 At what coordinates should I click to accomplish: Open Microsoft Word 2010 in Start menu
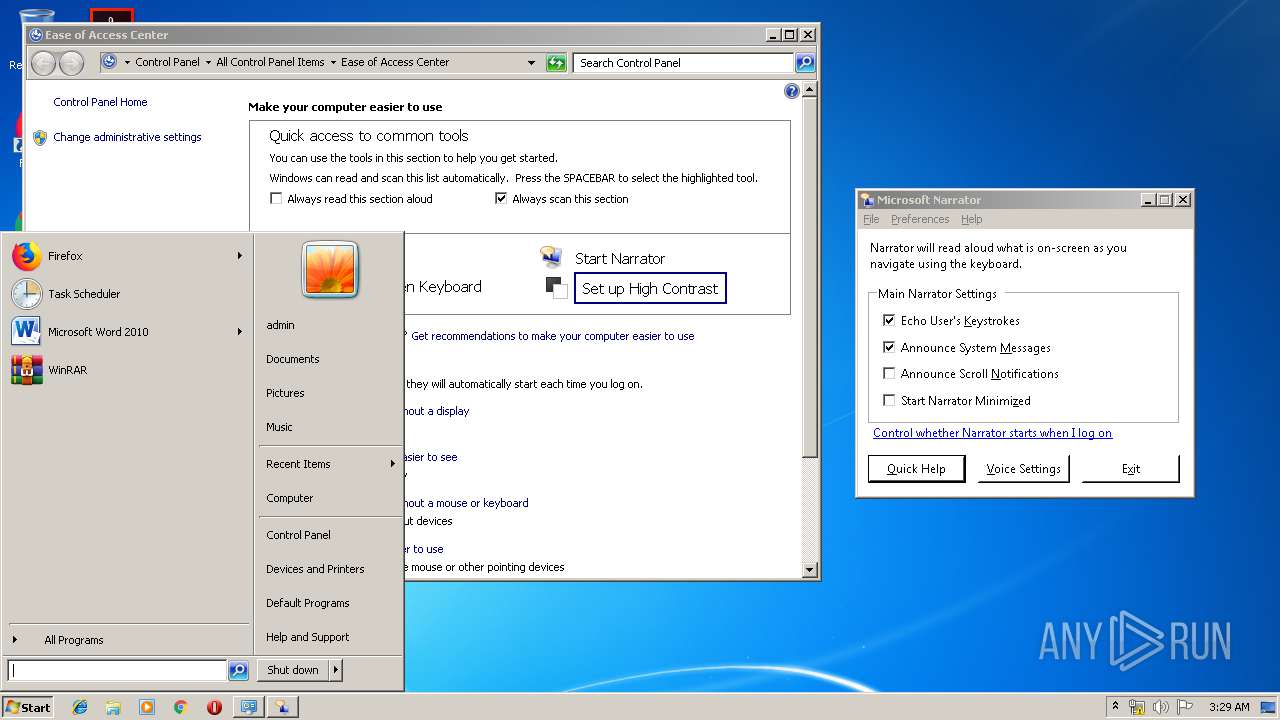[126, 332]
